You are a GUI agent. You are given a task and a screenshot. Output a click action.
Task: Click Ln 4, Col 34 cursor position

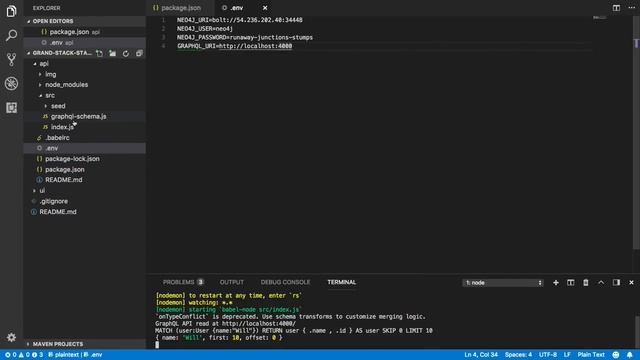(481, 355)
